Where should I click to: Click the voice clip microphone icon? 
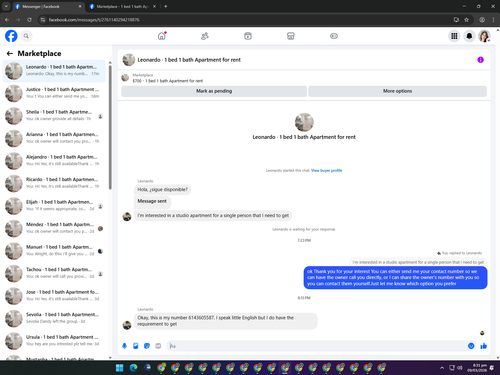pos(124,346)
